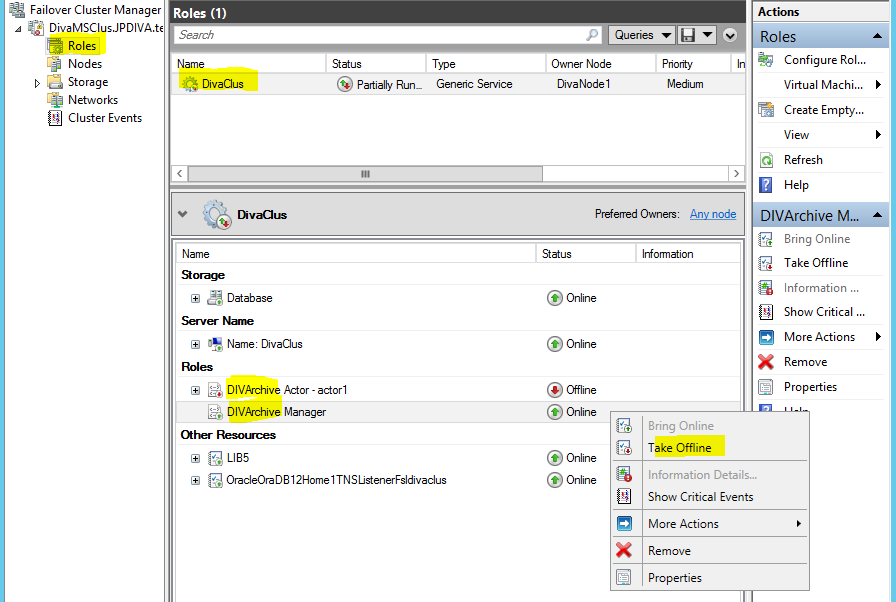Collapse the DivaMSClus cluster tree node
Viewport: 896px width, 602px height.
click(x=18, y=28)
